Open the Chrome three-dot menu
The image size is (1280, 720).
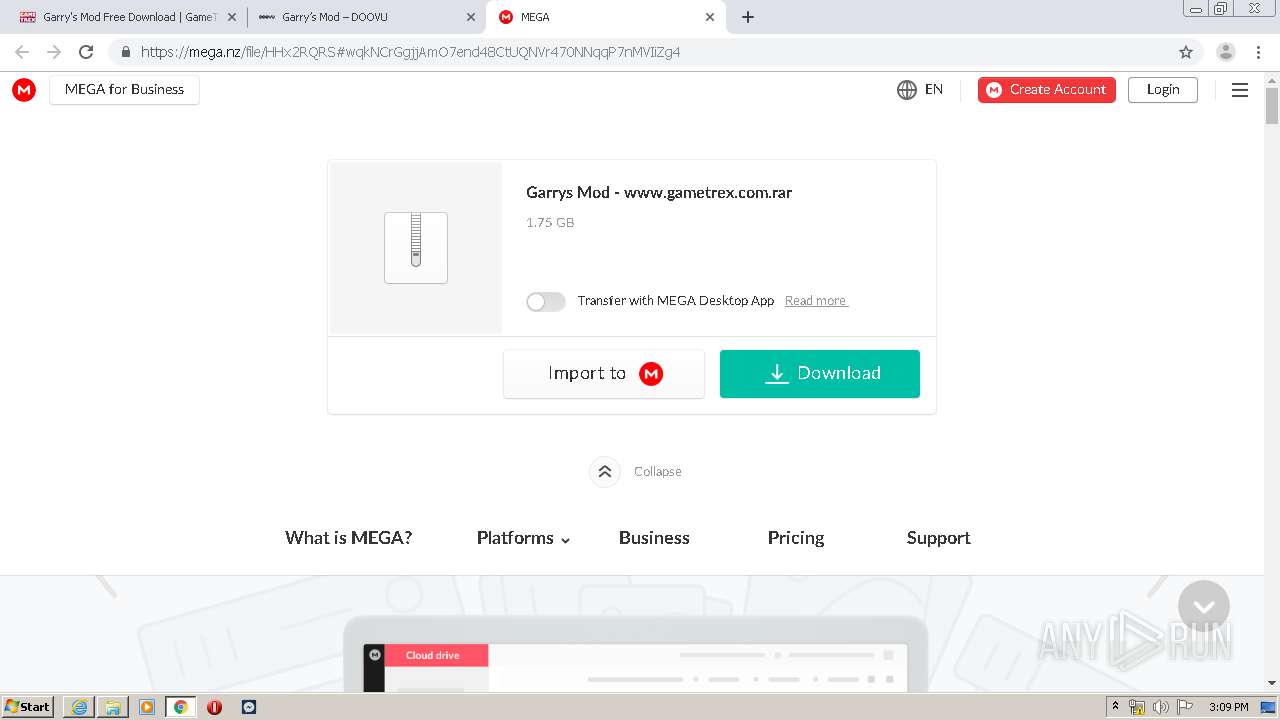coord(1258,52)
